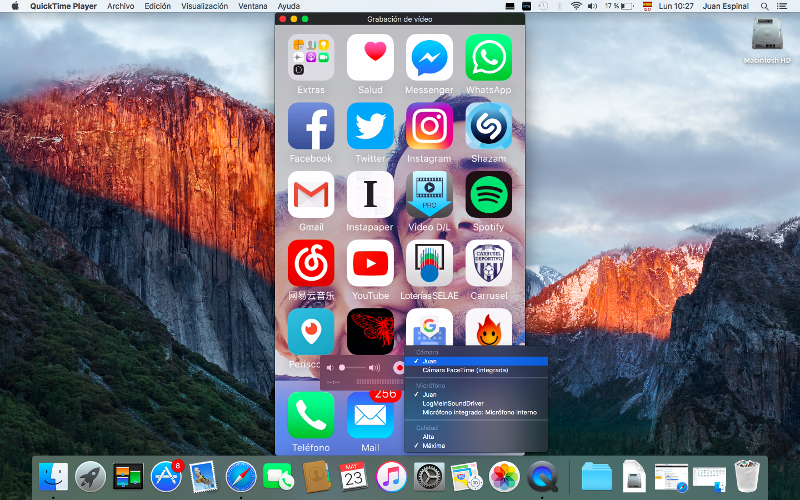The image size is (800, 500).
Task: Open the flame smiley app icon
Action: (x=488, y=328)
